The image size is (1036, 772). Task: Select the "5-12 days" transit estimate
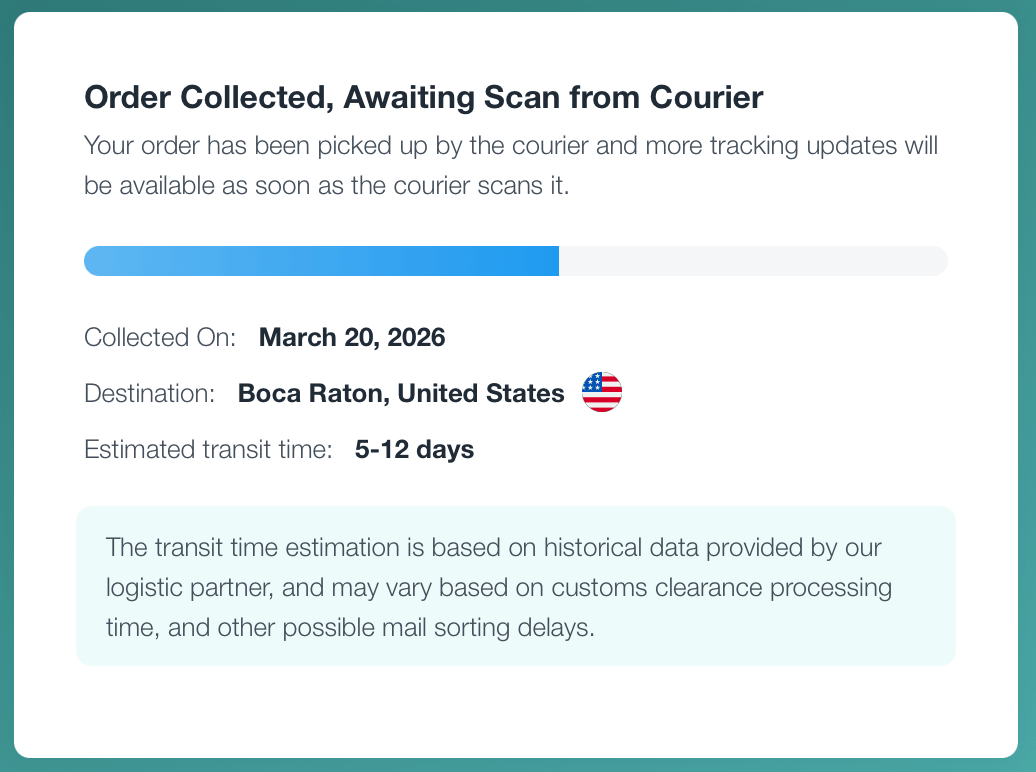414,450
